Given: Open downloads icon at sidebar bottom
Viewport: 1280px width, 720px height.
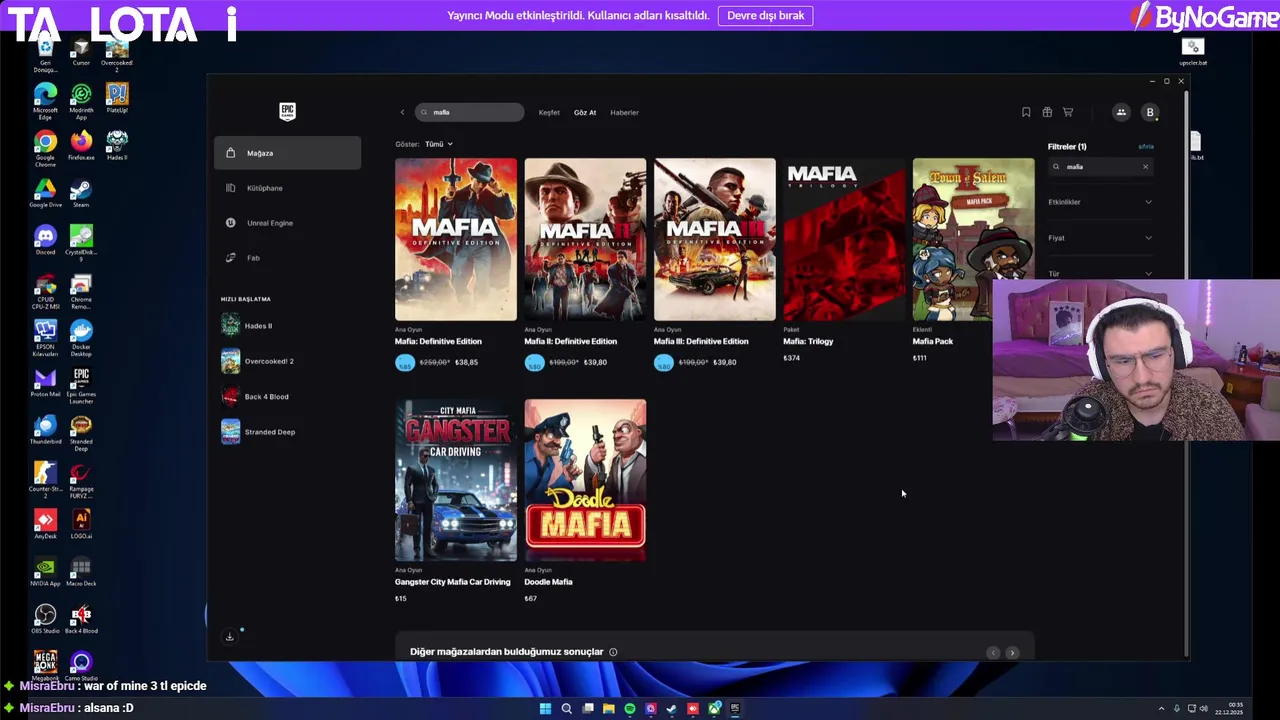Looking at the screenshot, I should (x=230, y=637).
